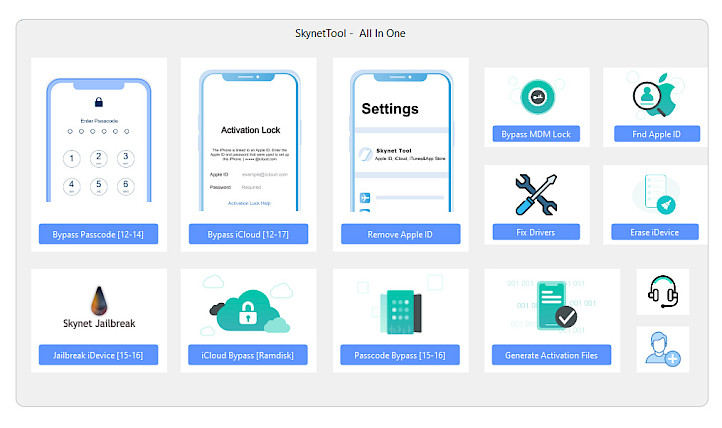This screenshot has height=428, width=722.
Task: Click the Fix Drivers button
Action: [x=536, y=232]
